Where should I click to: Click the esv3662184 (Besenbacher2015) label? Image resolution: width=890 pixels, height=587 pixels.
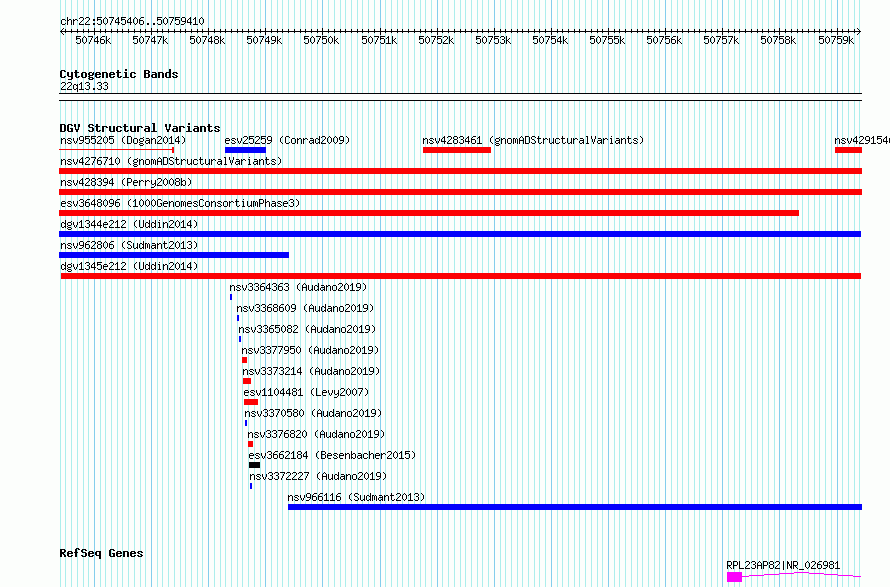tap(332, 455)
